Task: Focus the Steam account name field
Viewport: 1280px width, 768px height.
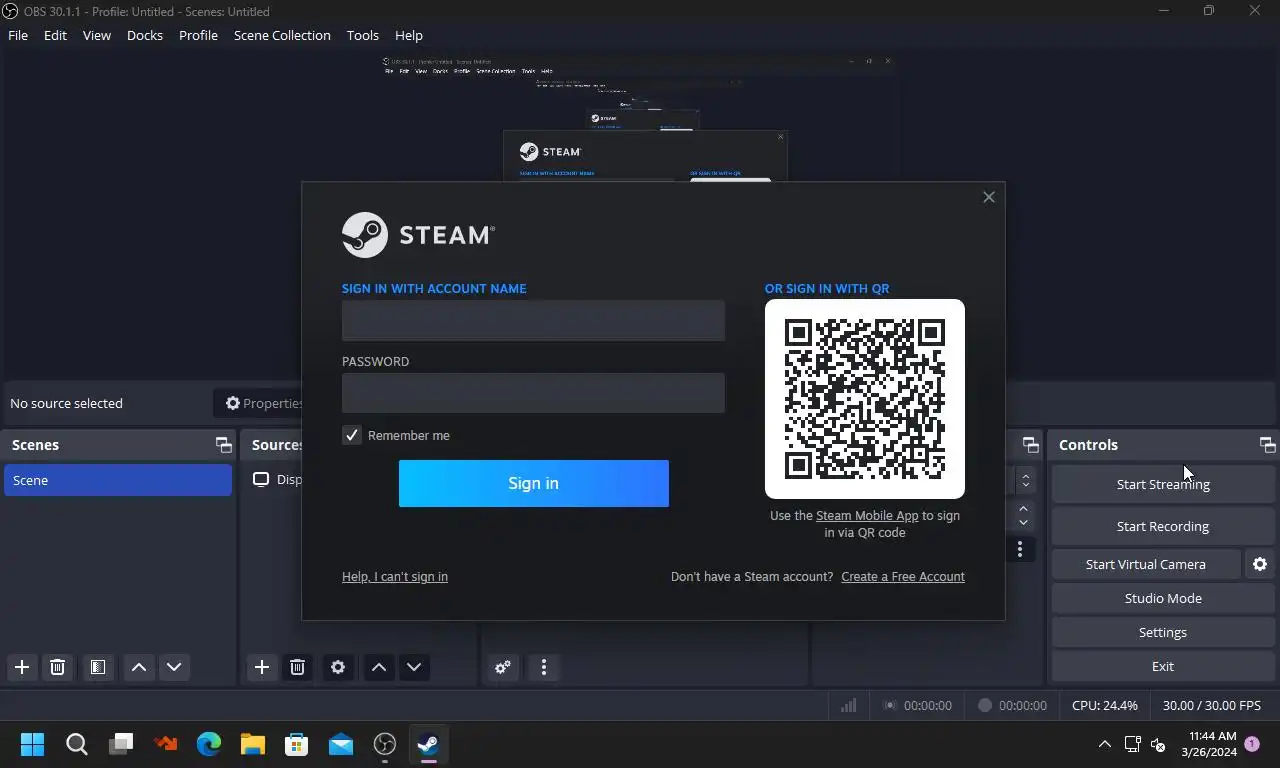Action: pos(533,320)
